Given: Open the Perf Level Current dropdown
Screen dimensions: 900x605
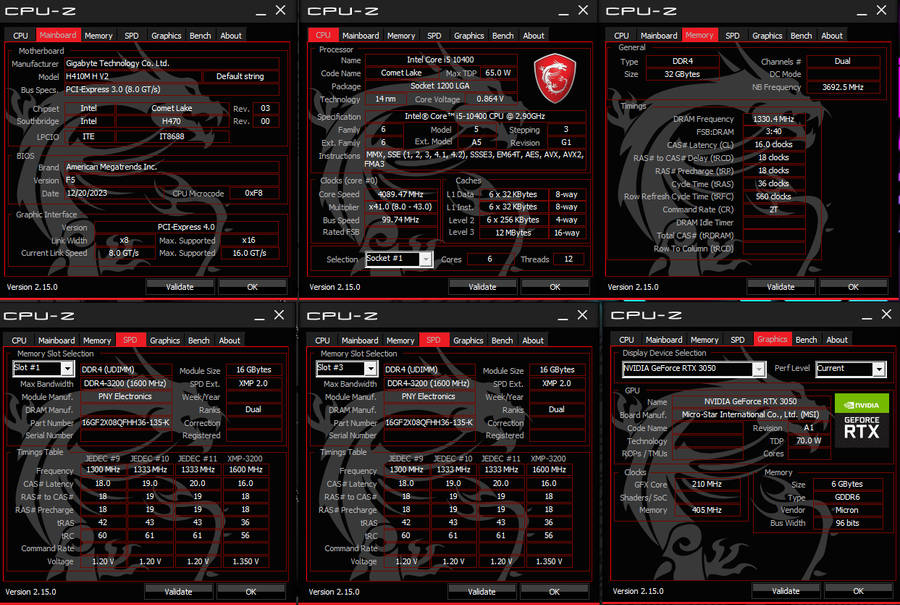Looking at the screenshot, I should (x=879, y=369).
